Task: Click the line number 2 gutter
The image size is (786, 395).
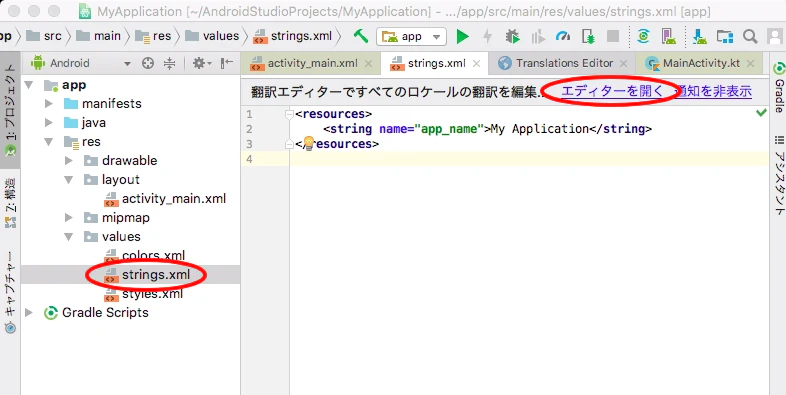Action: point(250,129)
